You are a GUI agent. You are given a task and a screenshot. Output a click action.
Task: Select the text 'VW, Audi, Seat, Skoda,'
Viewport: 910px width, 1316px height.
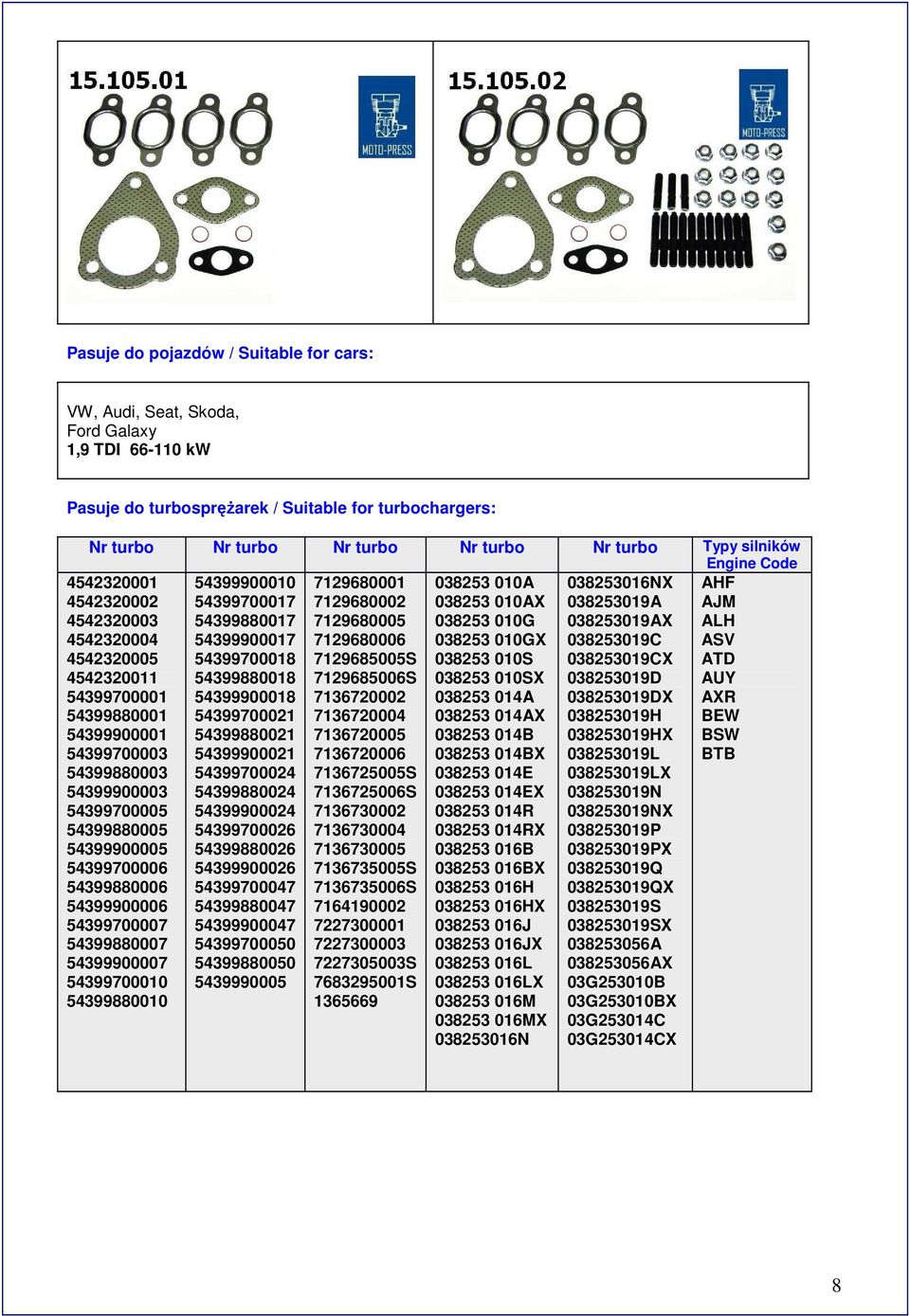(x=153, y=412)
